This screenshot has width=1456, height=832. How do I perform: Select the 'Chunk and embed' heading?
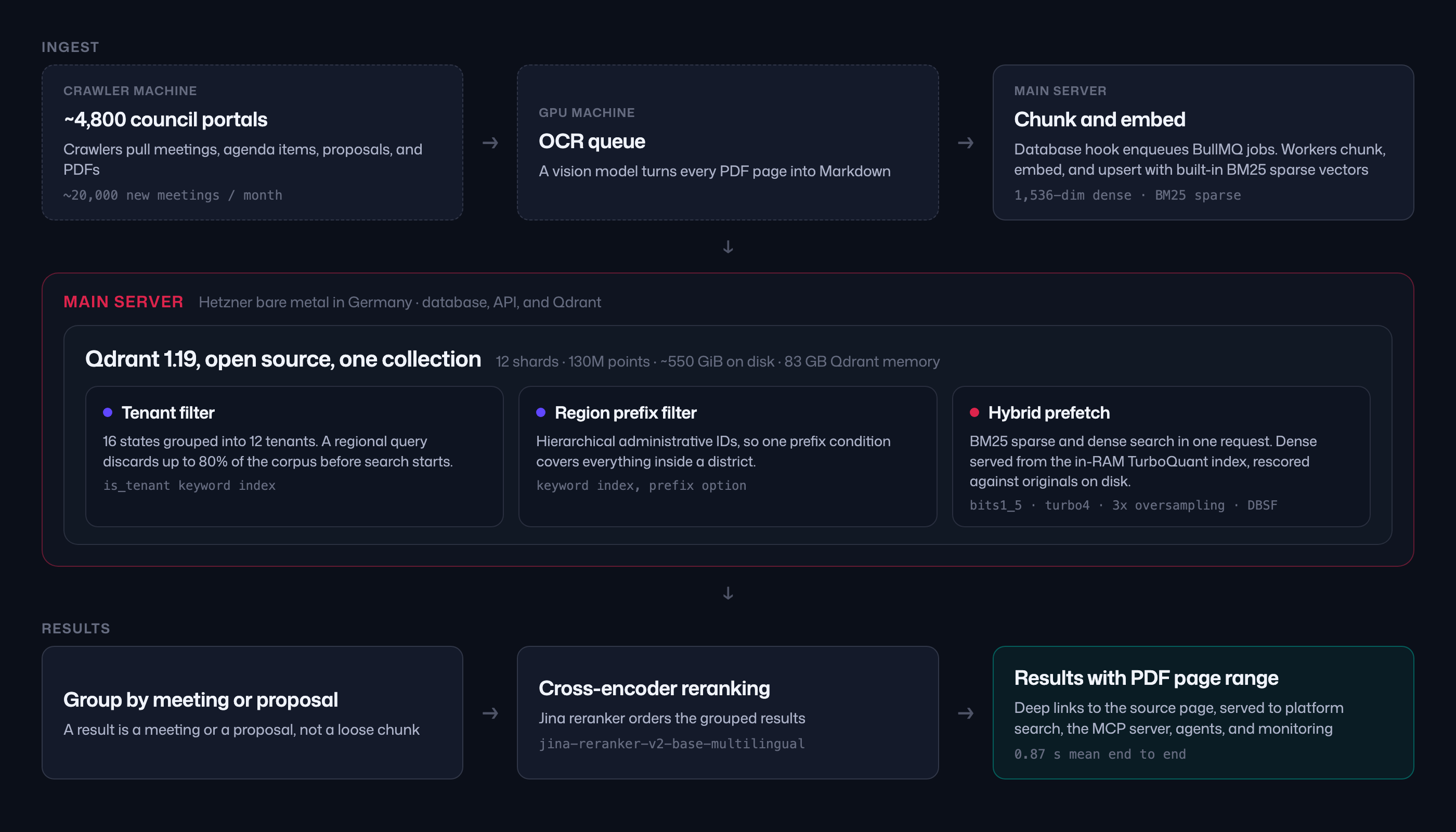[1099, 120]
